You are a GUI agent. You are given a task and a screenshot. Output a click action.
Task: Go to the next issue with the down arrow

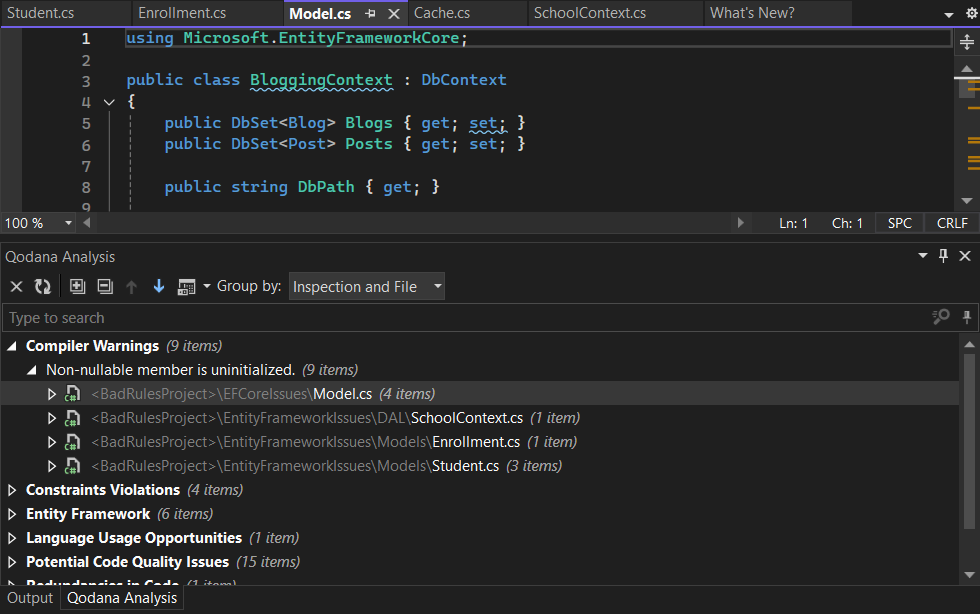click(x=158, y=286)
